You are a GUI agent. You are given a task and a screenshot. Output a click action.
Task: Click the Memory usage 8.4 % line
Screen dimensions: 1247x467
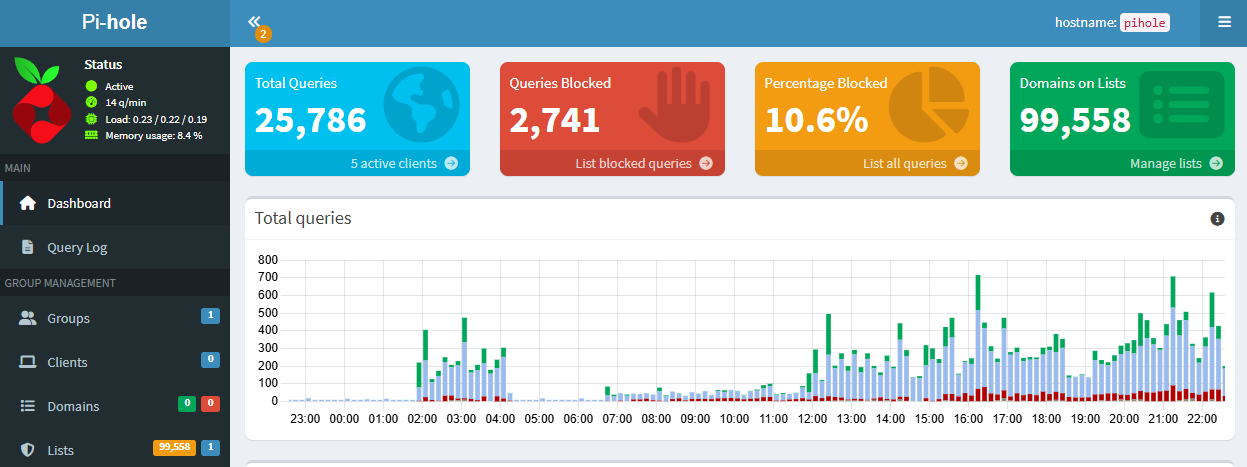pos(144,135)
